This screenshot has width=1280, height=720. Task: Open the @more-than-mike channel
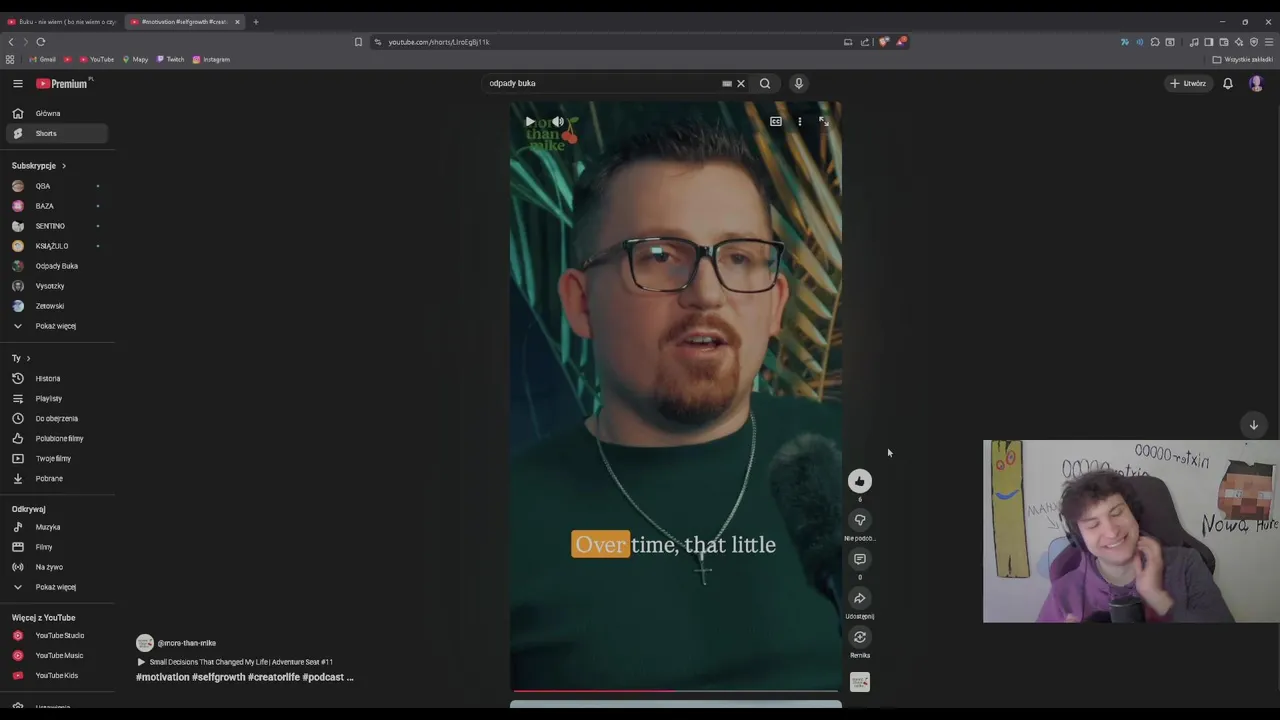coord(187,643)
